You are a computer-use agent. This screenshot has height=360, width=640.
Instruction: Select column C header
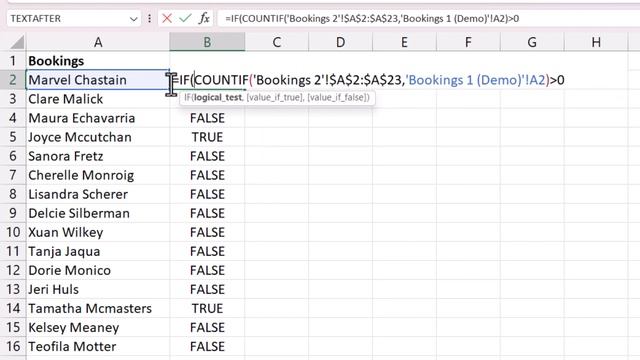pos(277,42)
